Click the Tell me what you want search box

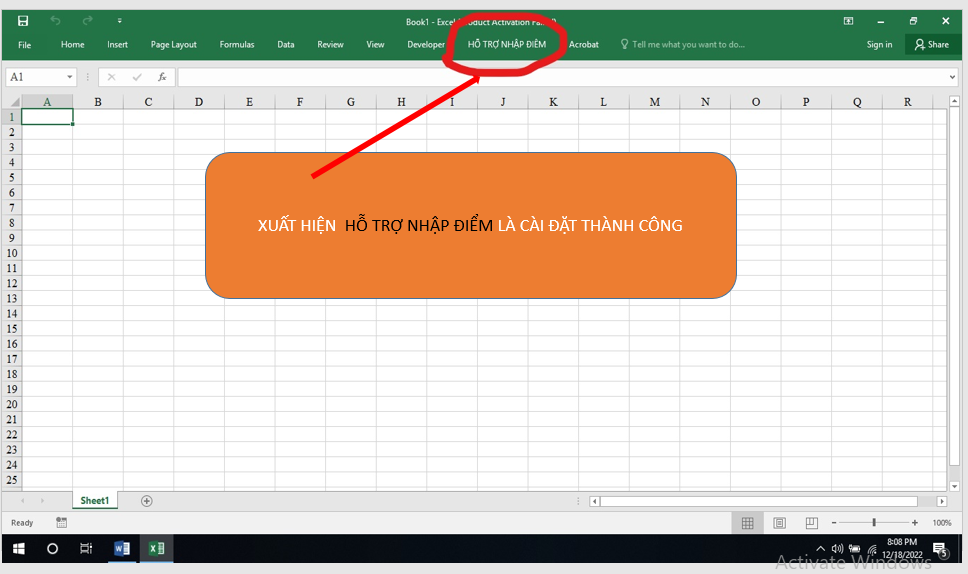click(x=688, y=44)
